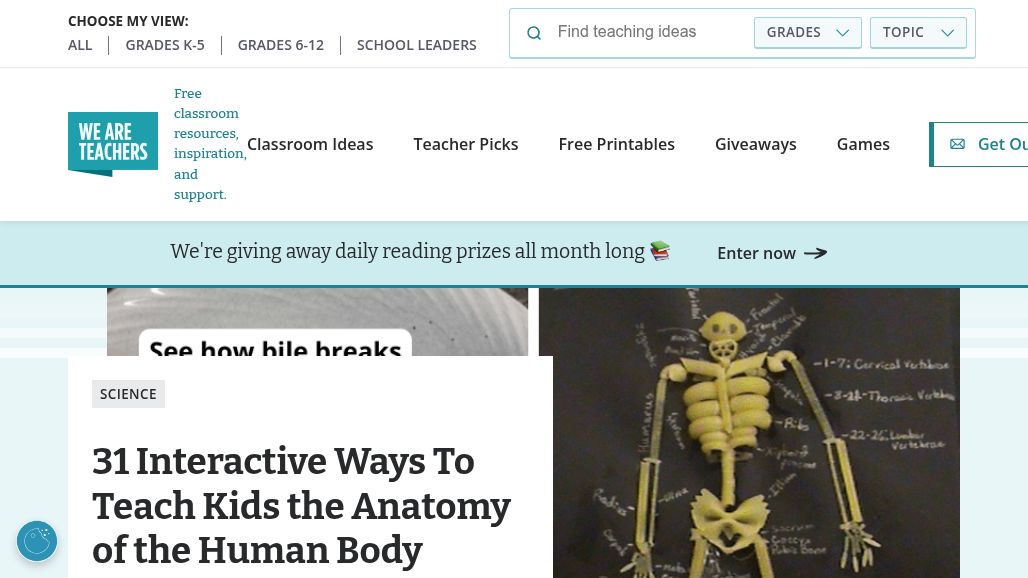Screen dimensions: 1028x578
Task: Select the ALL view option
Action: click(80, 45)
